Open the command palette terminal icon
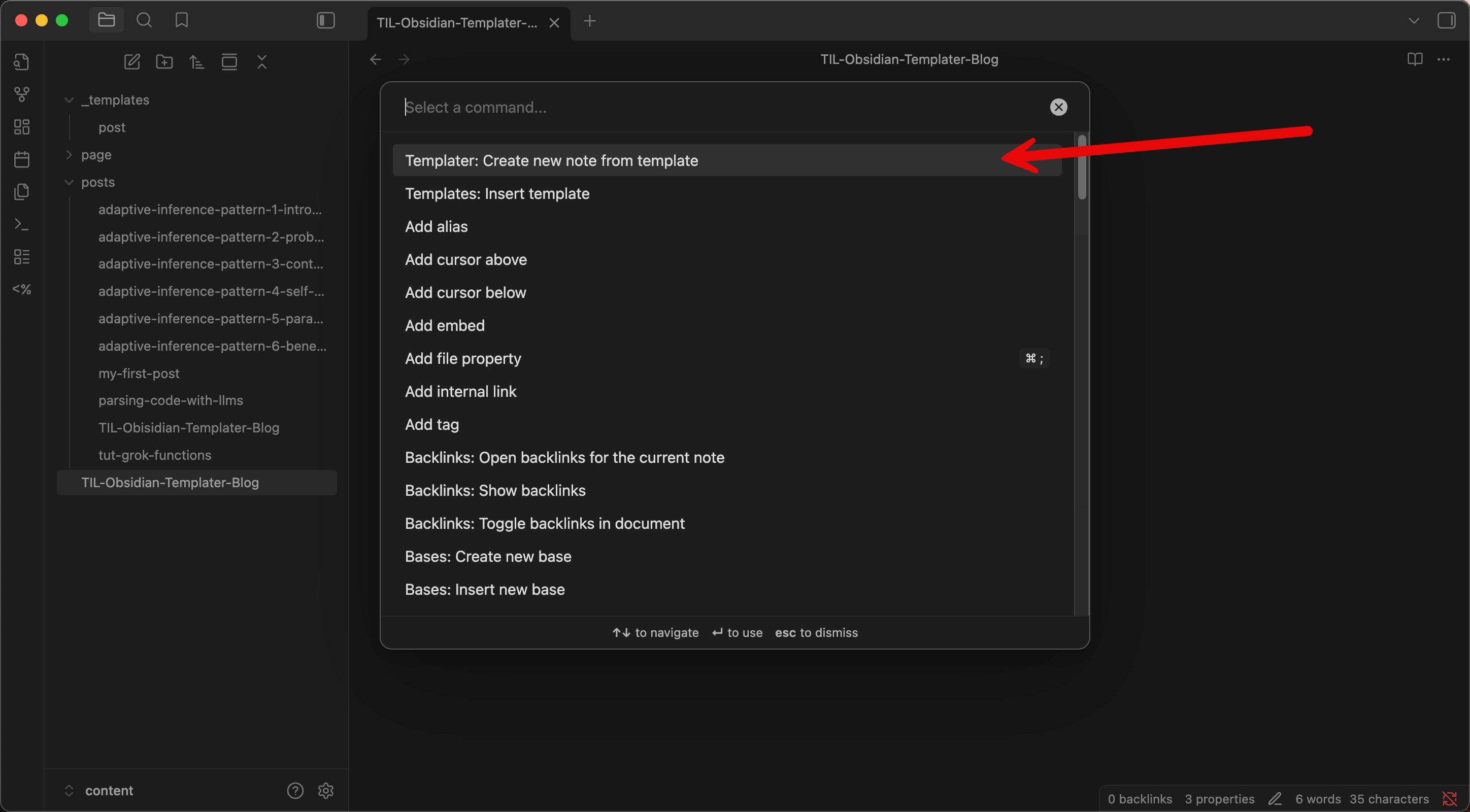 (x=22, y=224)
